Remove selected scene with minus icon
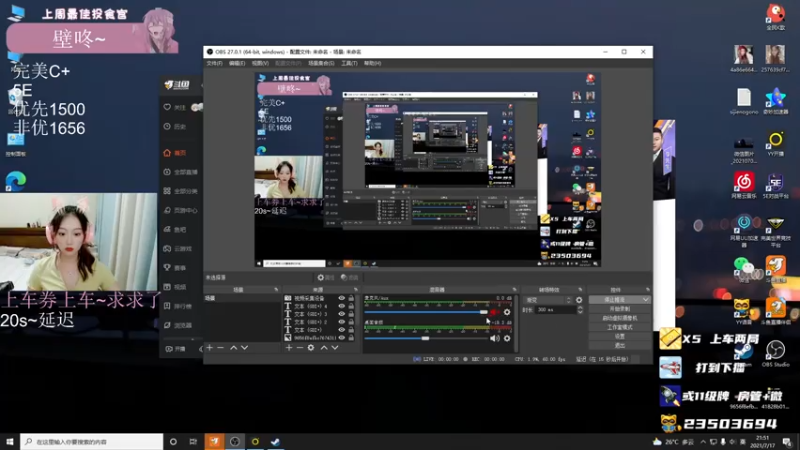800x450 pixels. (220, 347)
